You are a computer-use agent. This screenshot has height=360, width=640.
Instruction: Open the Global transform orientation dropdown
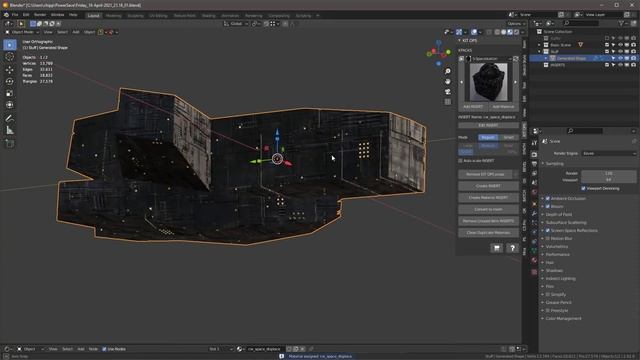236,24
